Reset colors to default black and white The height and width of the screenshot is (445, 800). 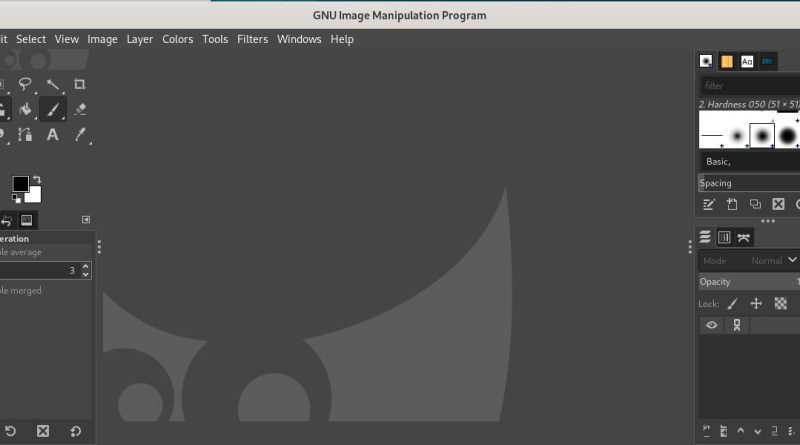tap(16, 199)
